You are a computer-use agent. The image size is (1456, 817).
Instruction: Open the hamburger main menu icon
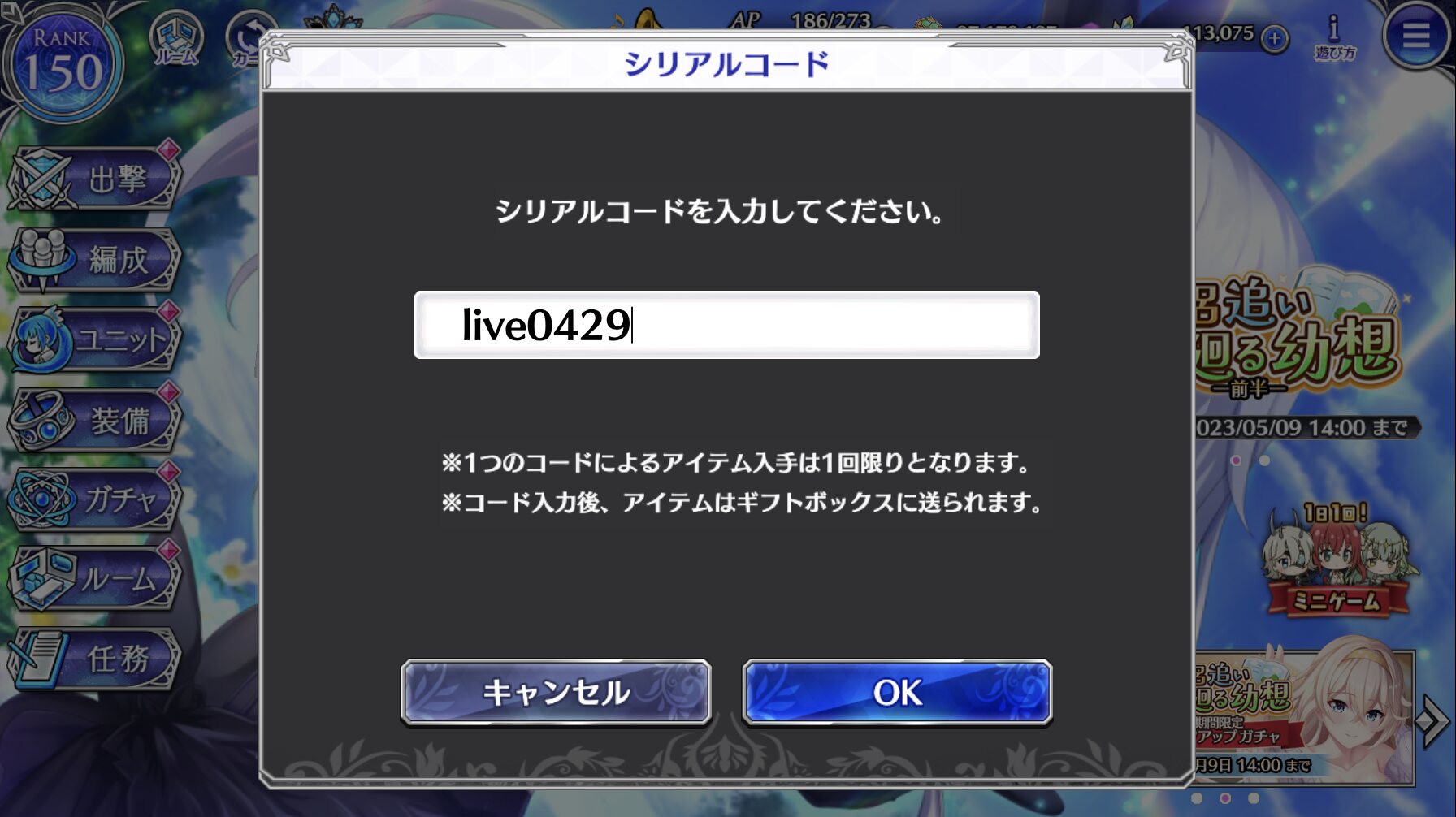click(x=1416, y=35)
